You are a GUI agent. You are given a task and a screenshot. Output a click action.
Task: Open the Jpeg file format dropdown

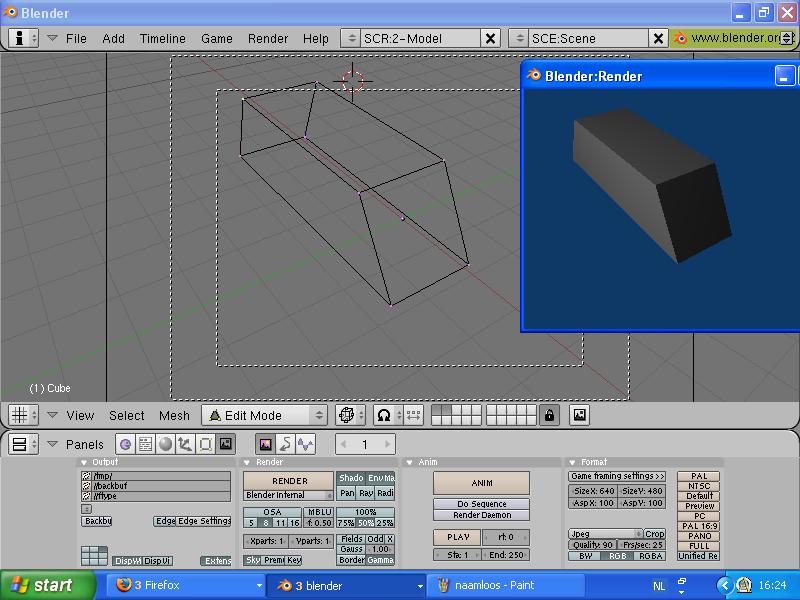[x=605, y=534]
